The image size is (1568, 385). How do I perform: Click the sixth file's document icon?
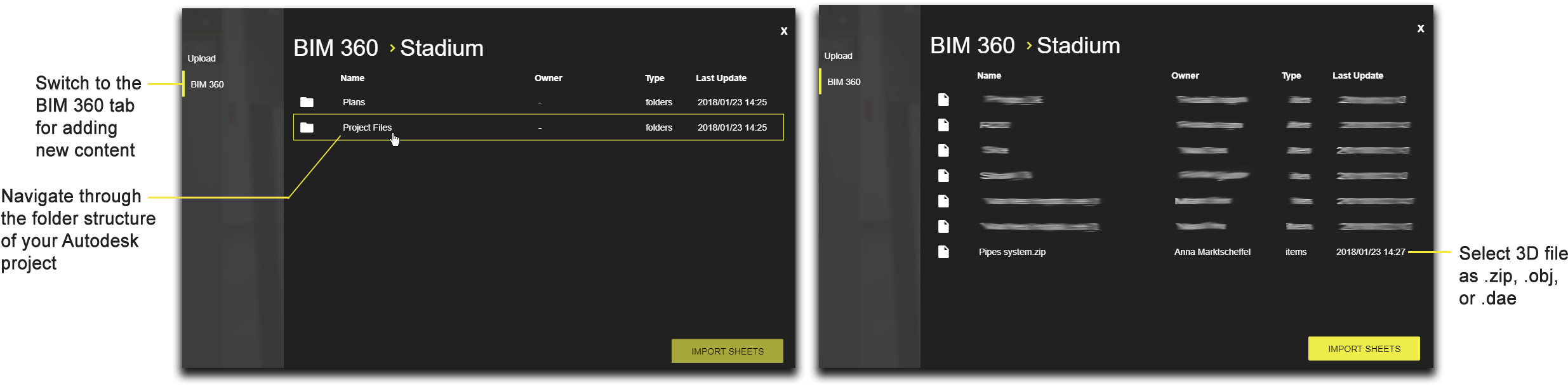click(943, 226)
